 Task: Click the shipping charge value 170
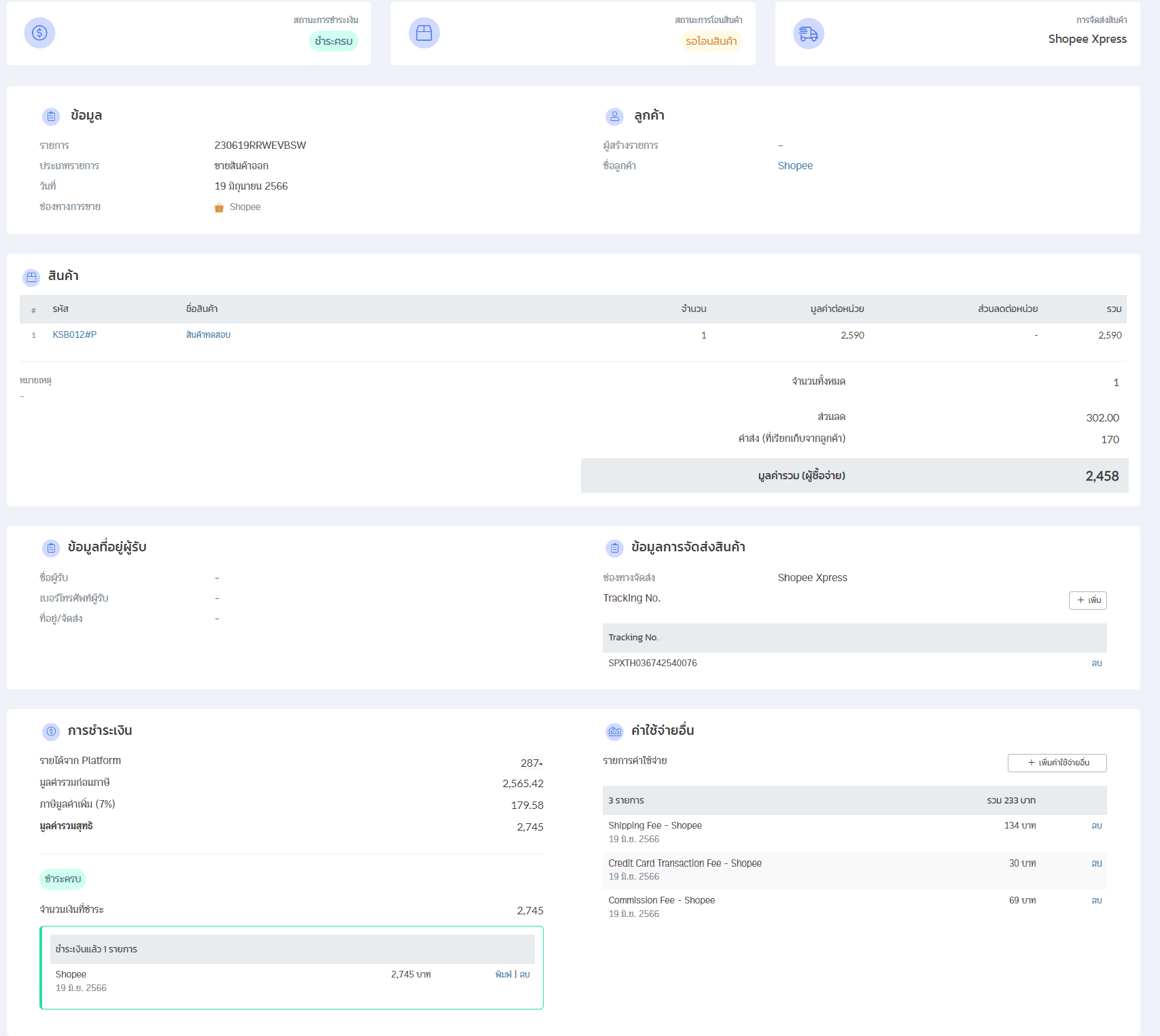tap(1110, 440)
